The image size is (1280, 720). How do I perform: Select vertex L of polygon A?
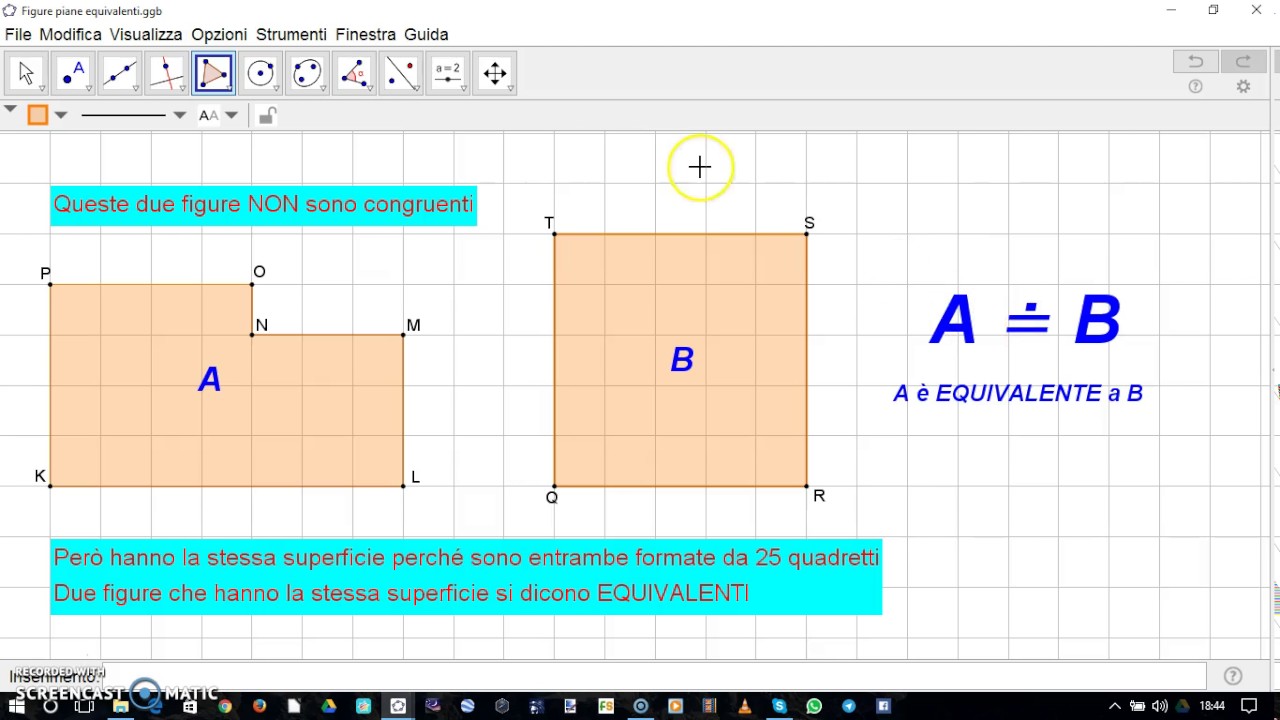[403, 486]
